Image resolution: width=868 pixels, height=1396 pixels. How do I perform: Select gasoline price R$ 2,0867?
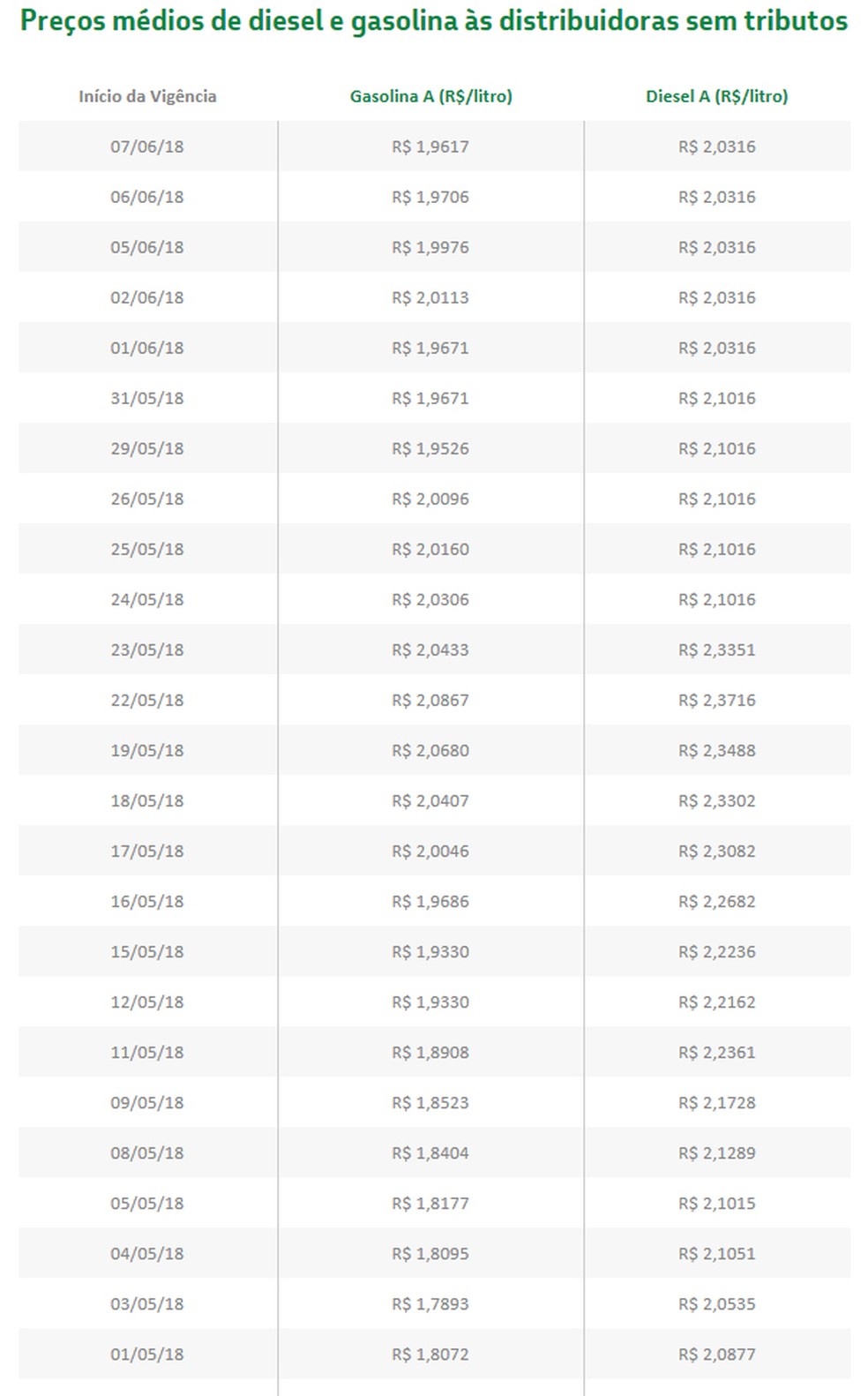430,700
